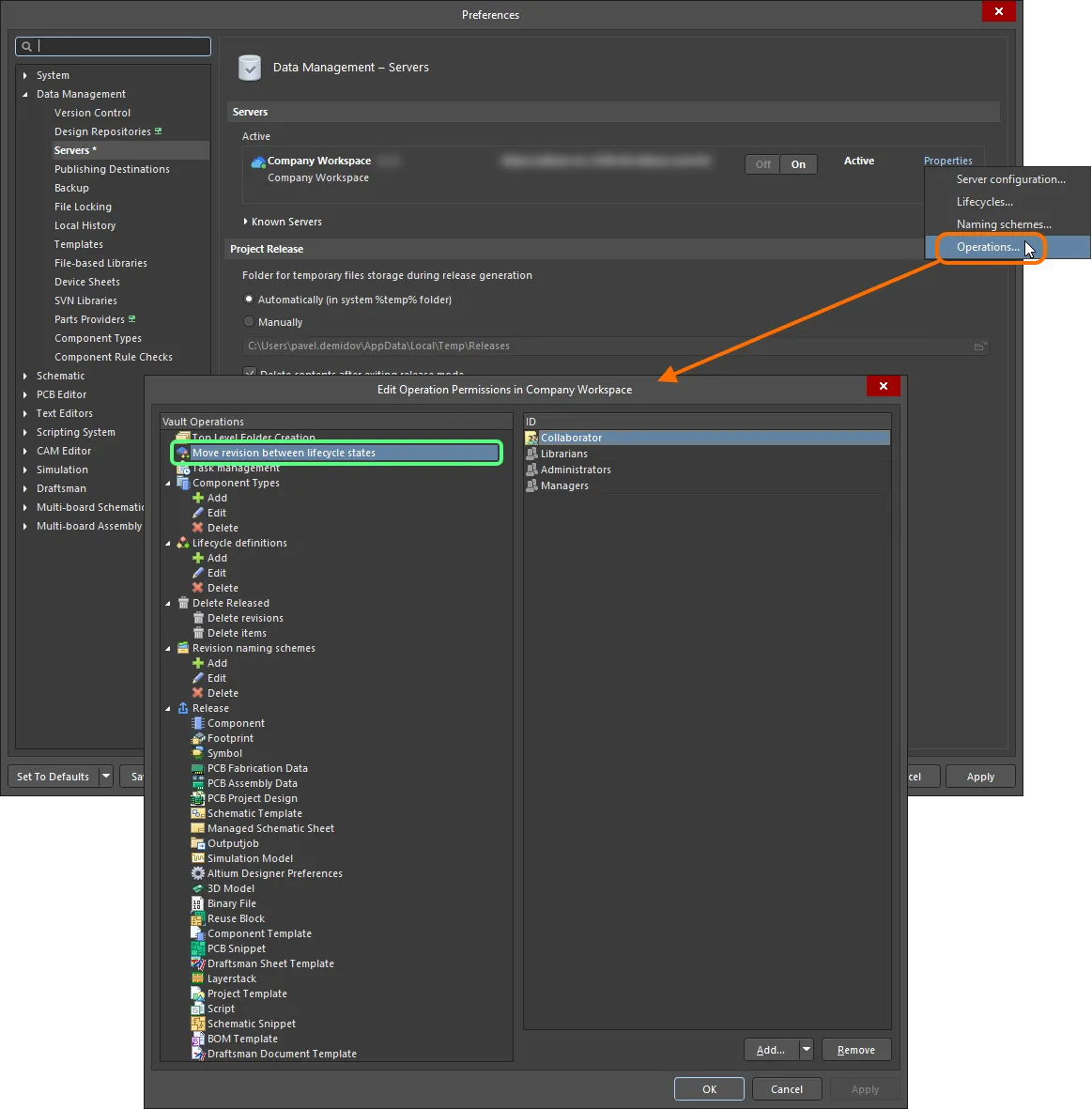Click Set To Defaults in Preferences
Image resolution: width=1092 pixels, height=1109 pixels.
(53, 778)
